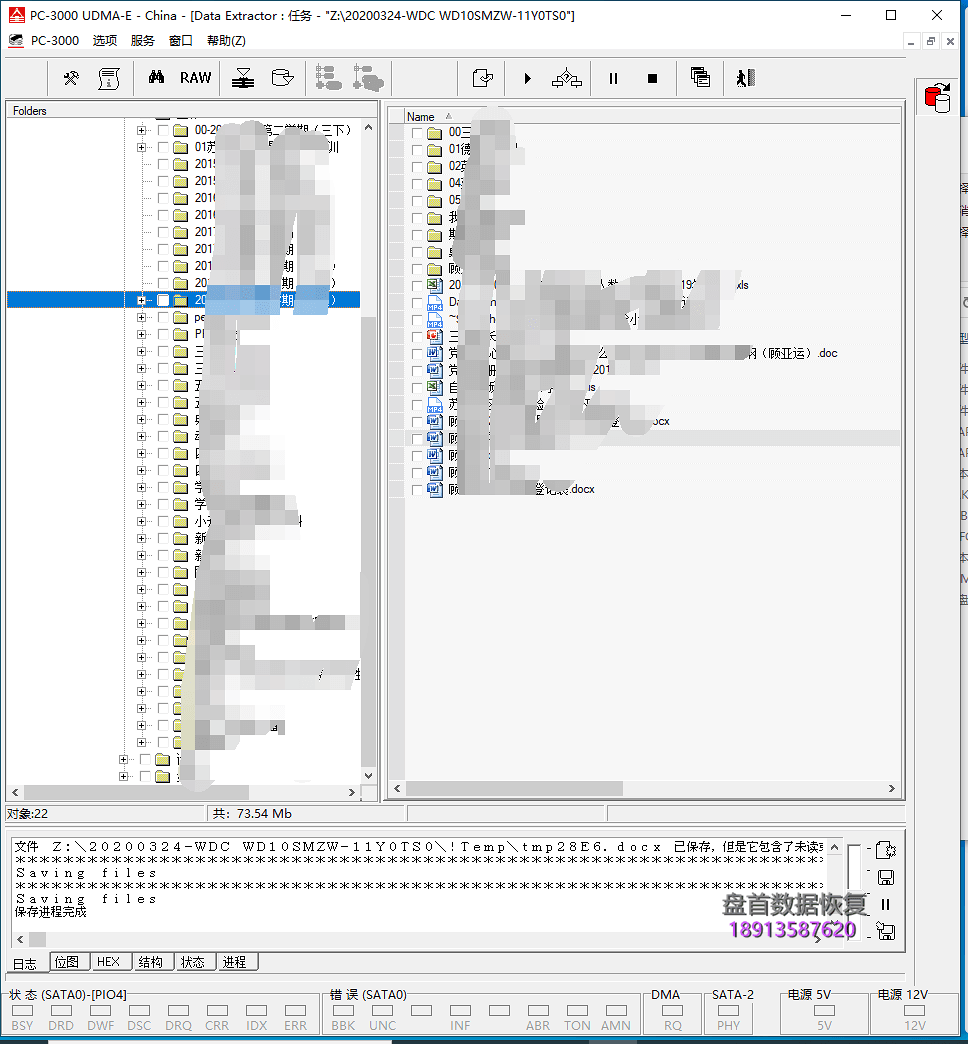968x1044 pixels.
Task: Click the play button in toolbar
Action: 527,79
